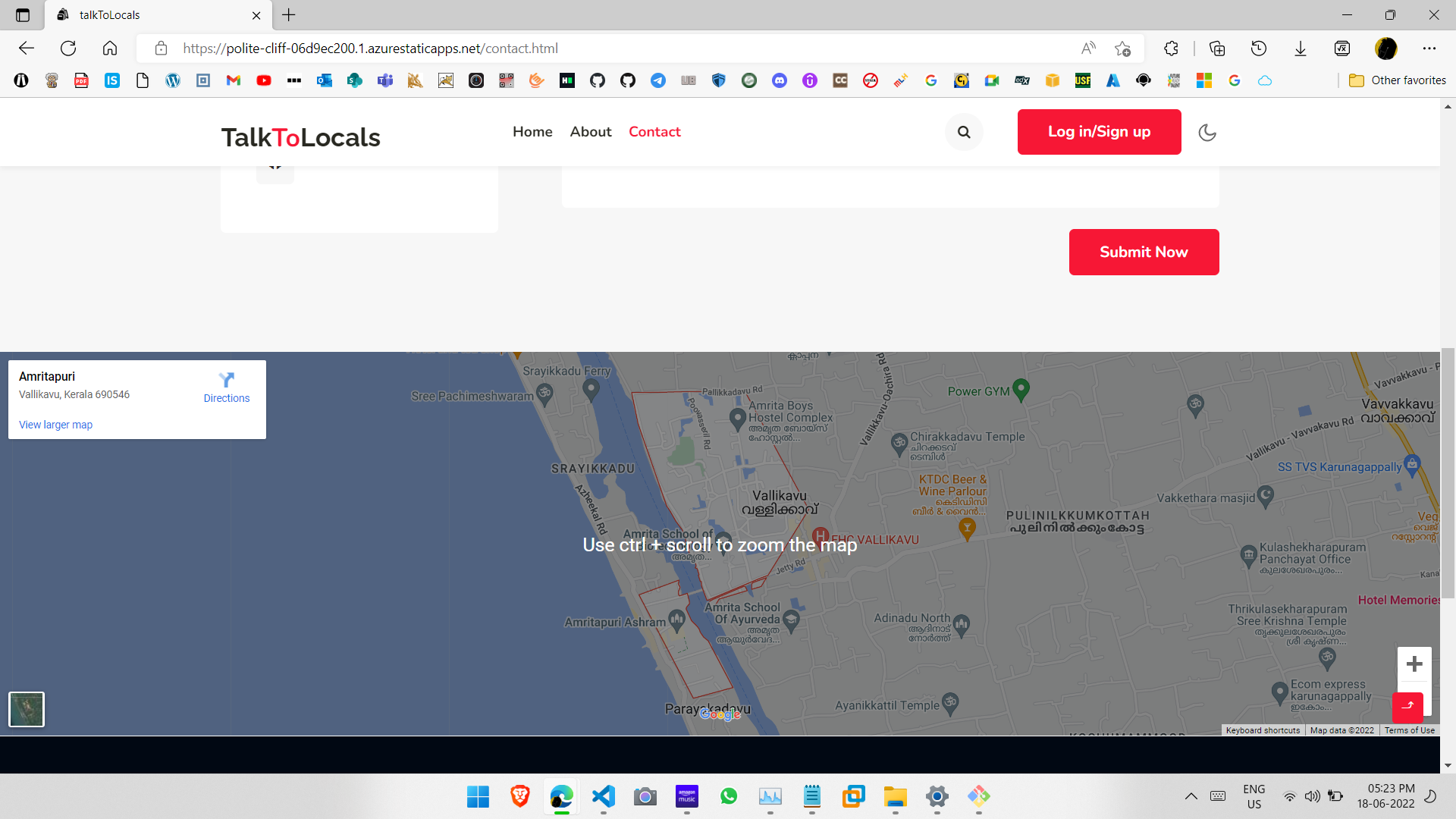Open the About menu item
This screenshot has height=819, width=1456.
590,132
